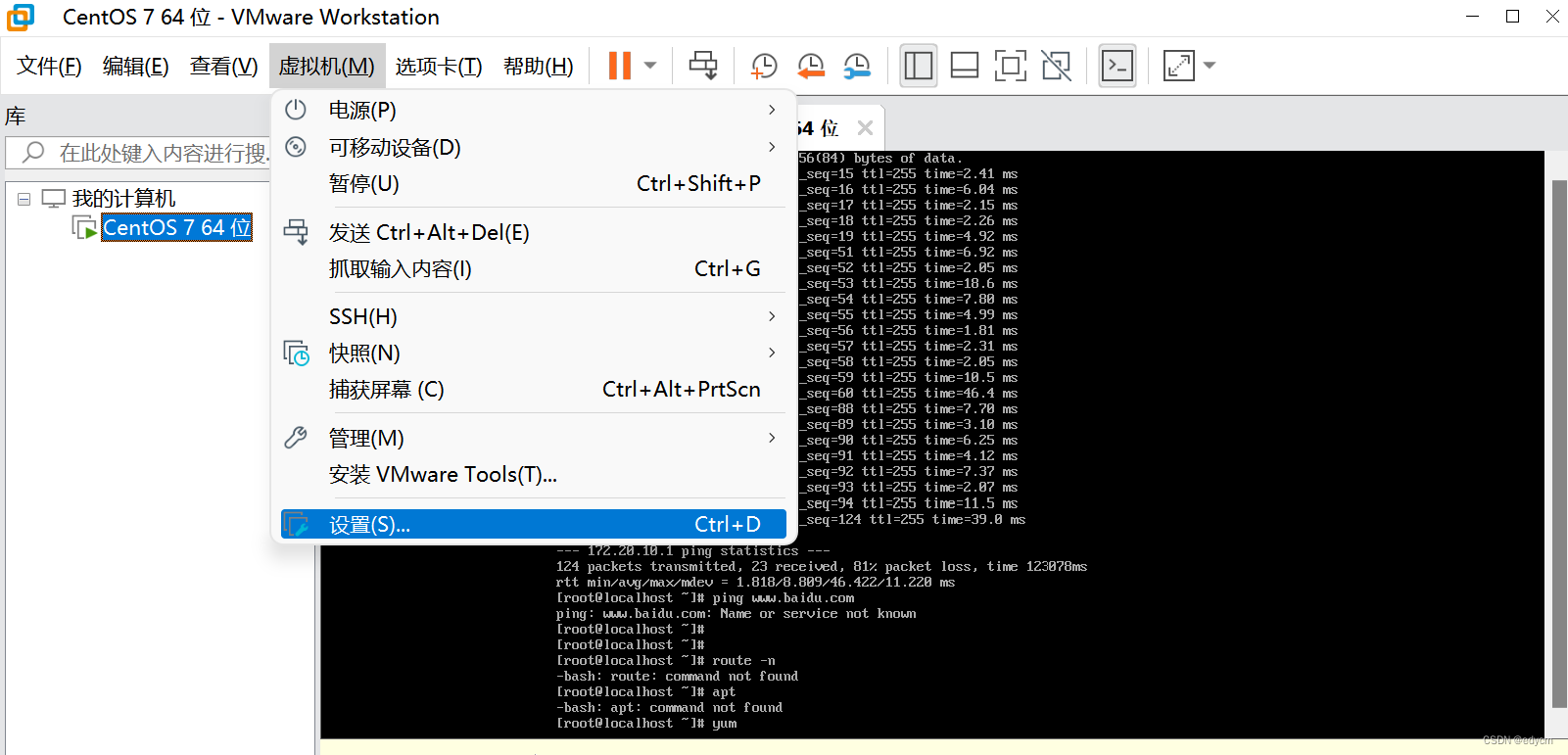Click send Ctrl+Alt+Del toolbar icon
This screenshot has width=1568, height=755.
[703, 66]
